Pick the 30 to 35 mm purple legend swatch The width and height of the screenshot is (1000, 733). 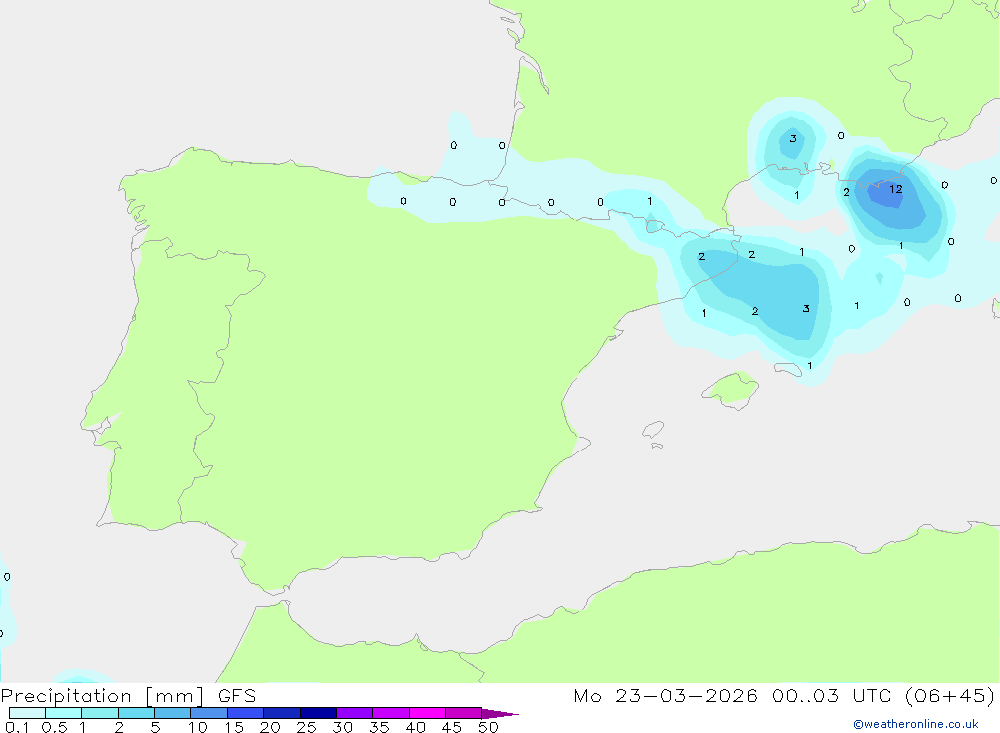pos(354,713)
